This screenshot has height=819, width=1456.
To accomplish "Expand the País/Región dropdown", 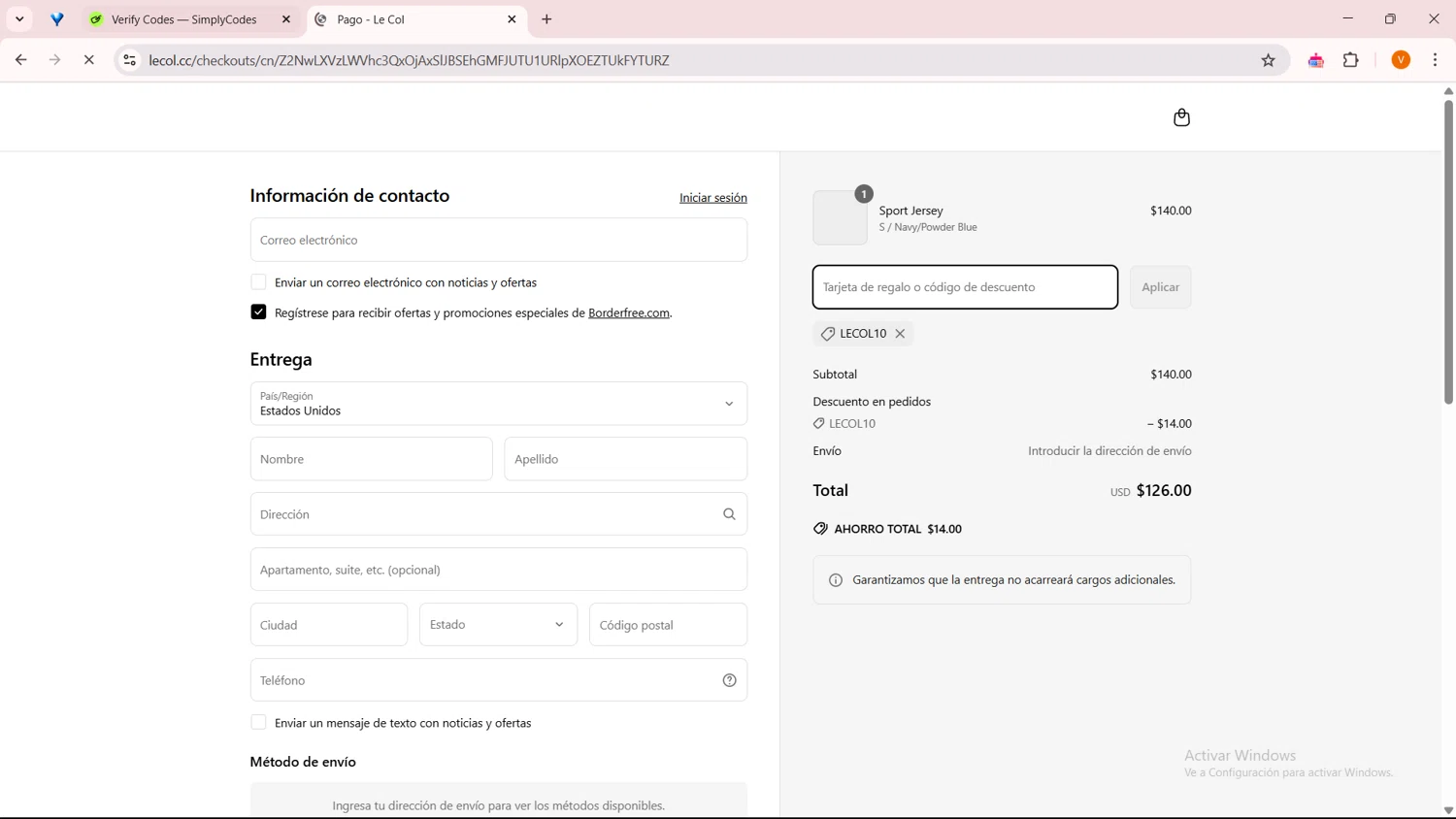I will 499,404.
